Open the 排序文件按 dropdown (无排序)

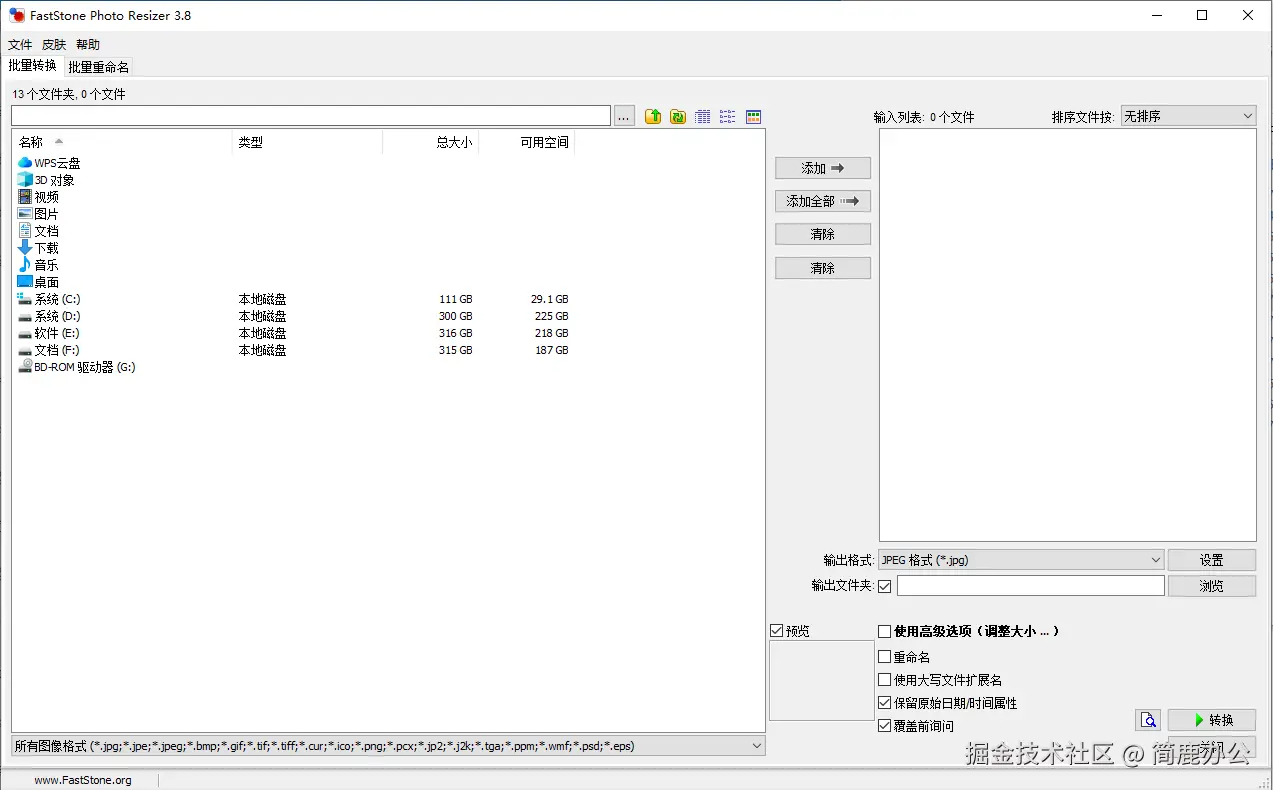click(x=1188, y=116)
